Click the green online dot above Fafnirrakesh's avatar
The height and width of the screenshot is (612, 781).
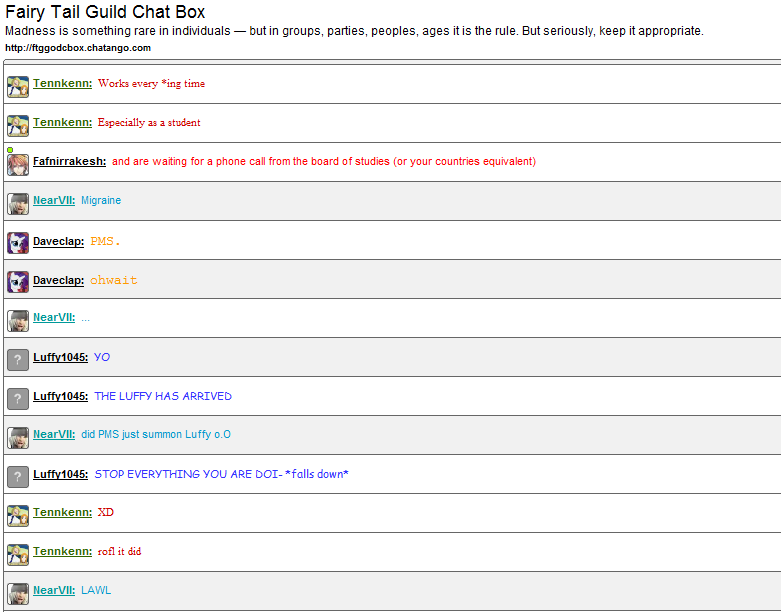tap(9, 150)
